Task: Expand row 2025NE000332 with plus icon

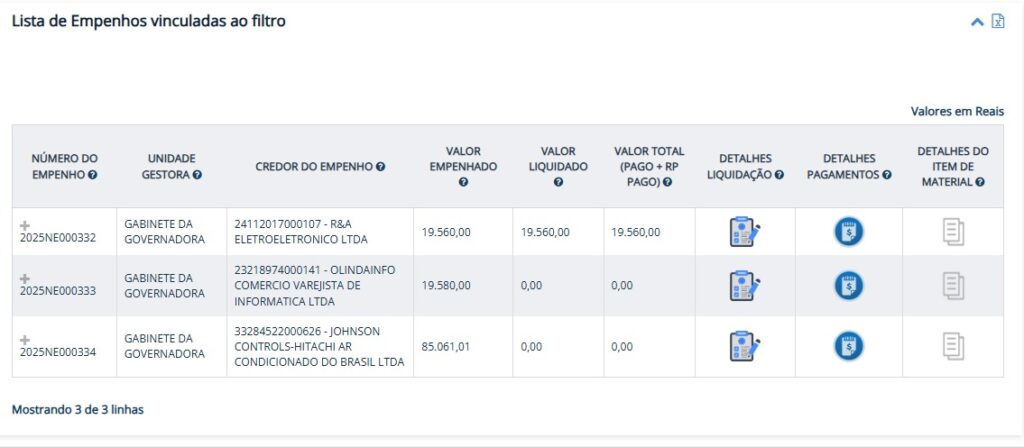Action: click(x=25, y=224)
